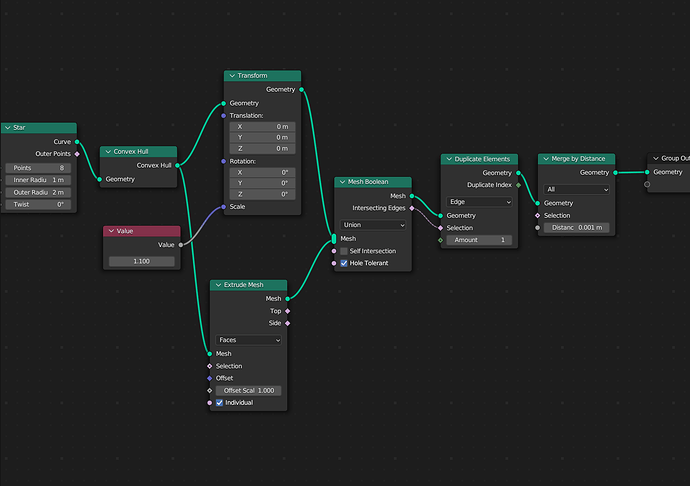Click the Translation X field in Transform

point(262,127)
